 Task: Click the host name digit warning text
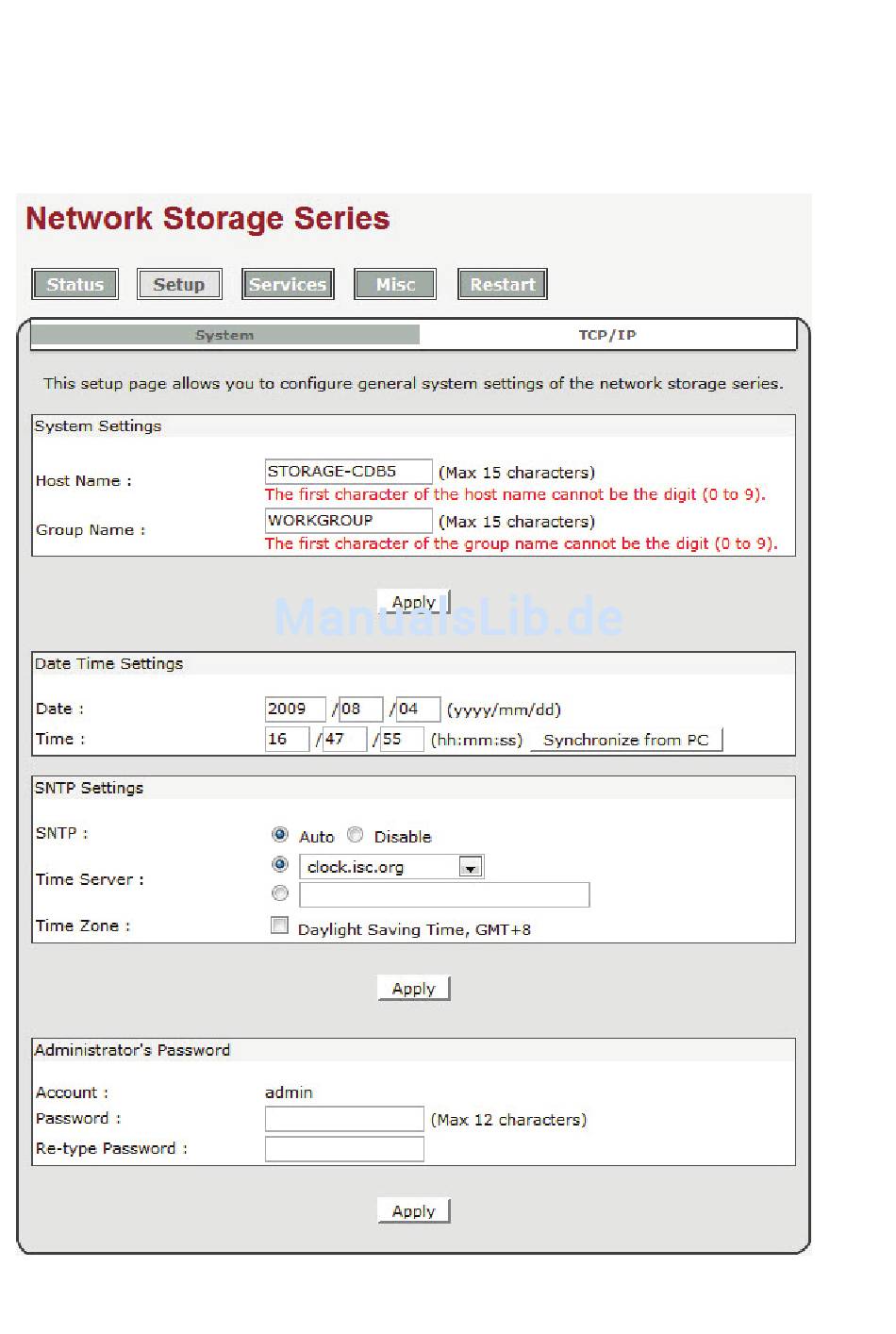[x=515, y=494]
